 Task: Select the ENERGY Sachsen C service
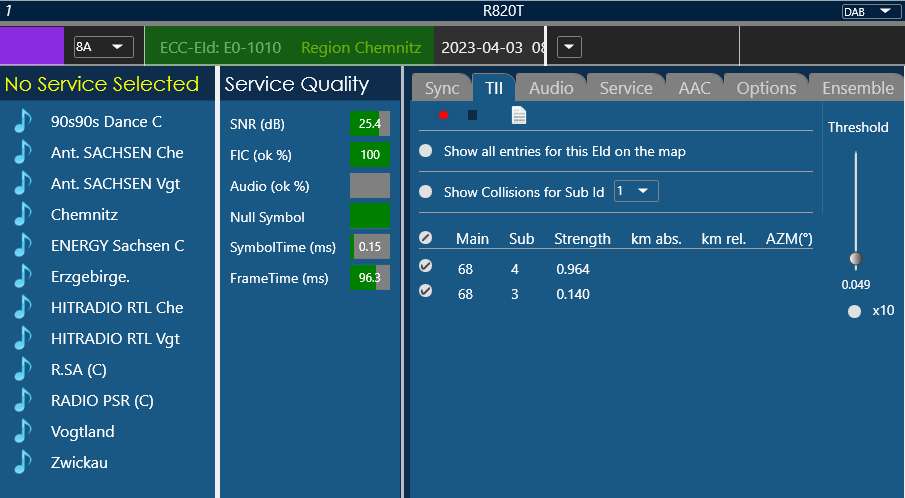coord(117,246)
